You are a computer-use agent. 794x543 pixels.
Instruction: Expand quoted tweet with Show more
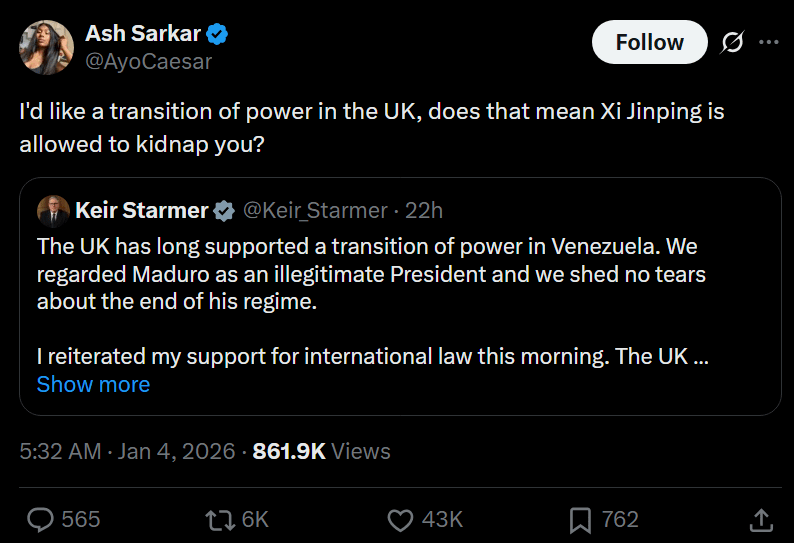[x=93, y=384]
